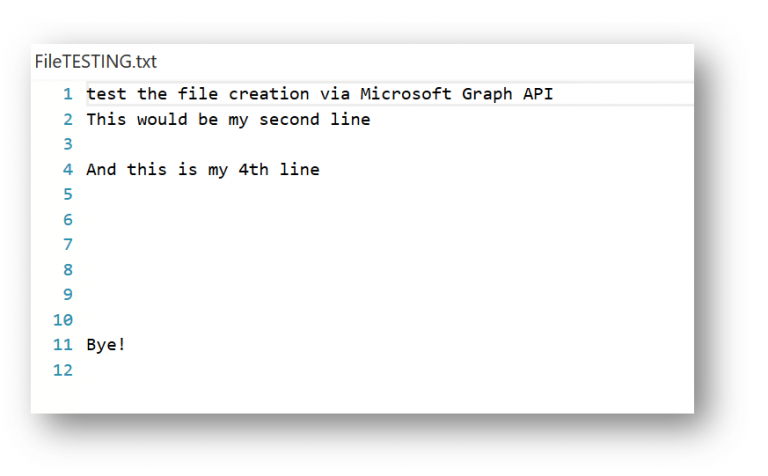Click line number 1 in the gutter

pyautogui.click(x=68, y=94)
